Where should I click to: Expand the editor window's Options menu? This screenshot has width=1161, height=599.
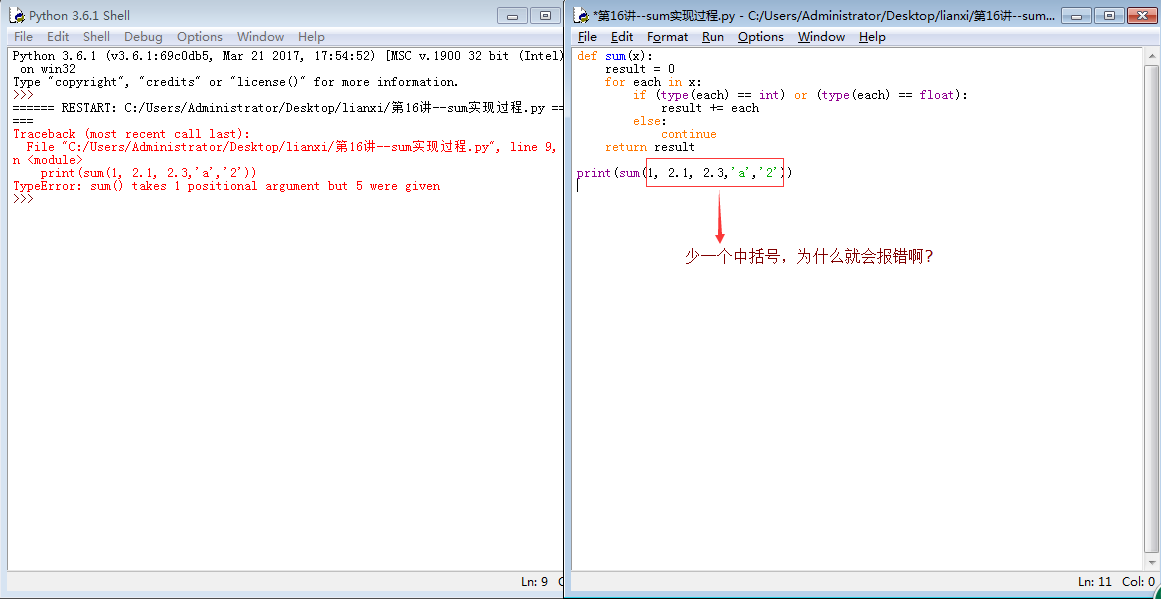tap(760, 37)
